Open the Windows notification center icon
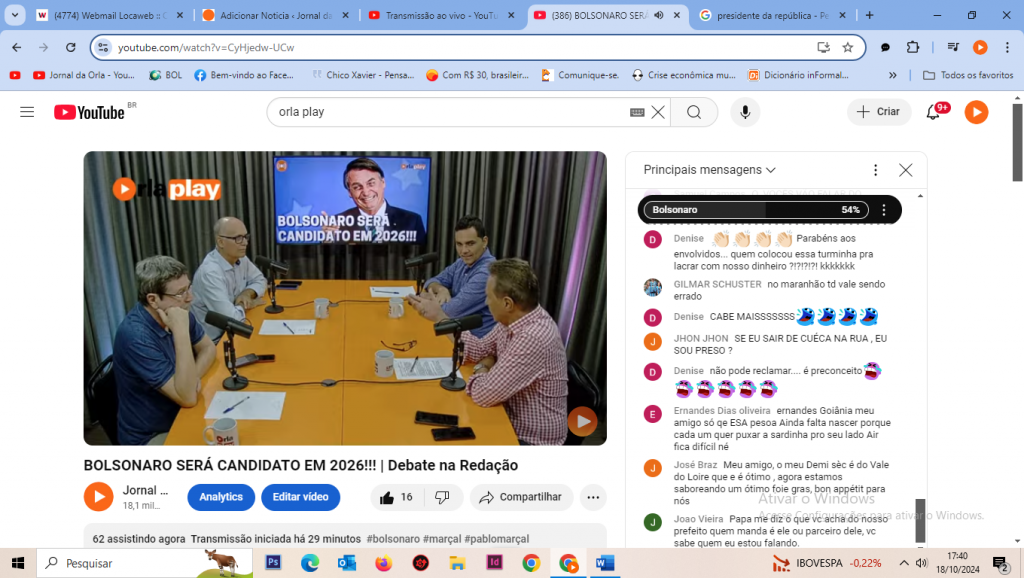This screenshot has width=1024, height=578. [x=1000, y=563]
